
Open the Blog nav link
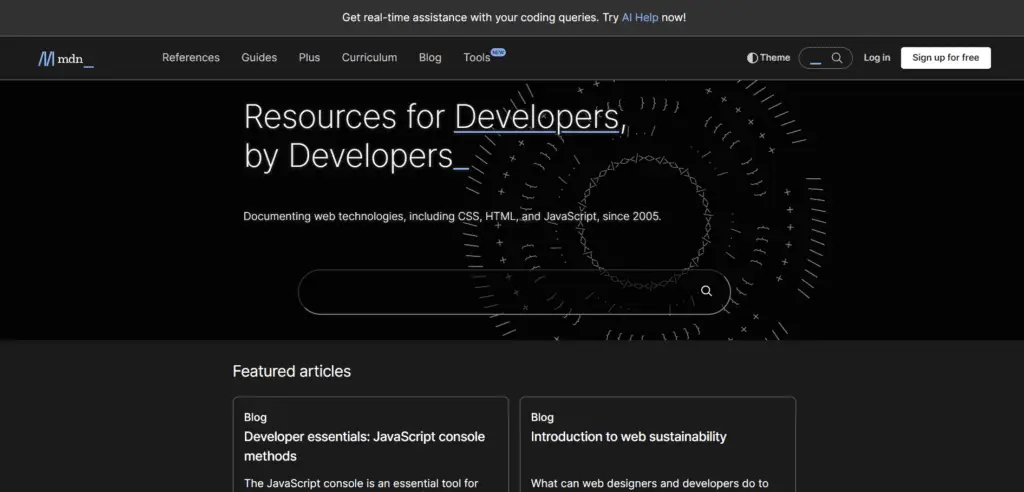[x=430, y=57]
